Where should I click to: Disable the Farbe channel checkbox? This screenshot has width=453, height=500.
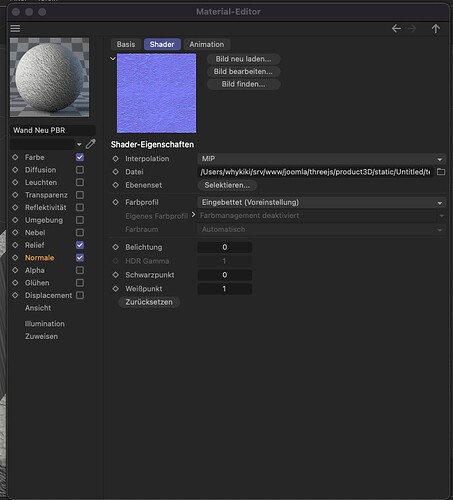[80, 157]
